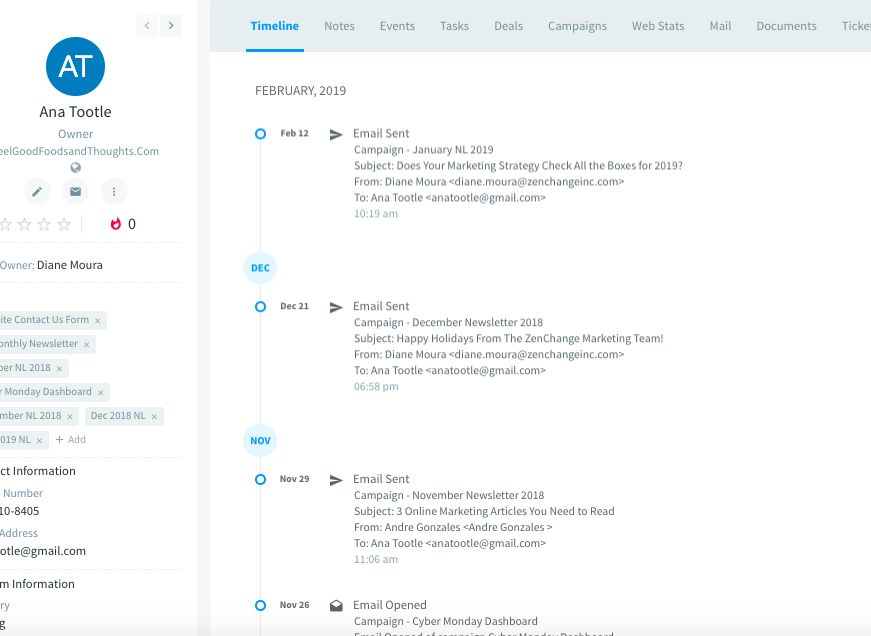Screen dimensions: 871x636
Task: Click the contact name Ana Tootle
Action: (x=76, y=112)
